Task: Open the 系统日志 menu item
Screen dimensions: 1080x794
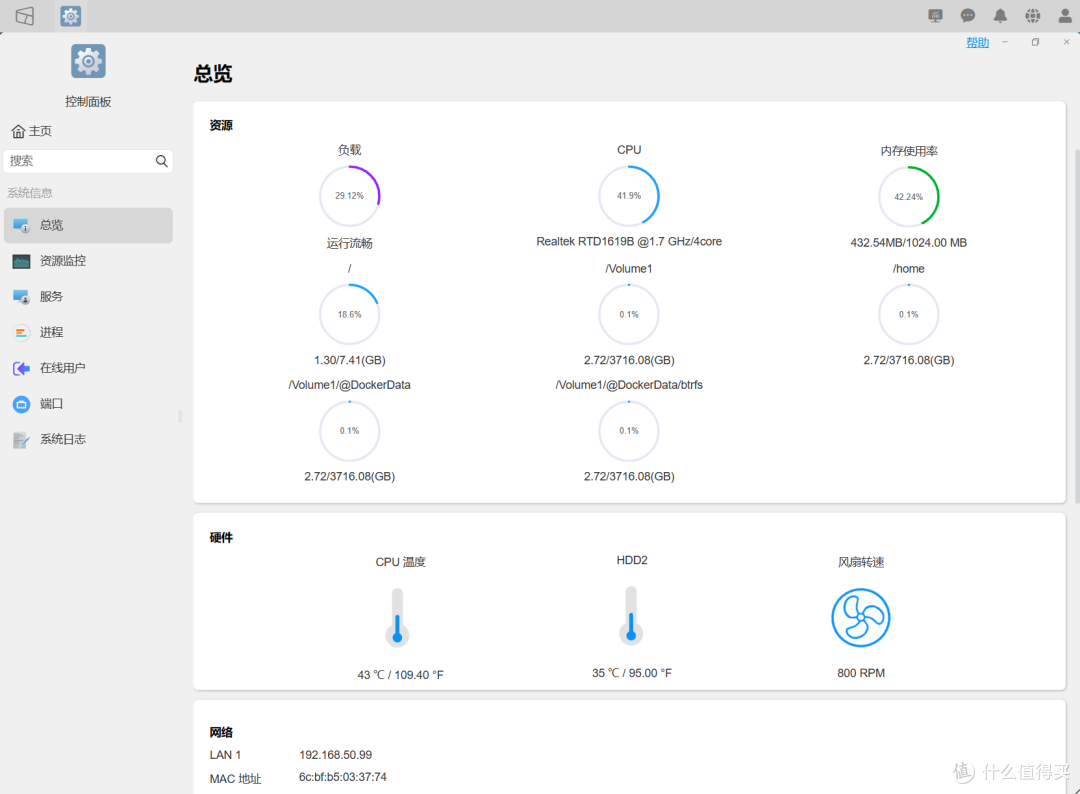Action: point(88,439)
